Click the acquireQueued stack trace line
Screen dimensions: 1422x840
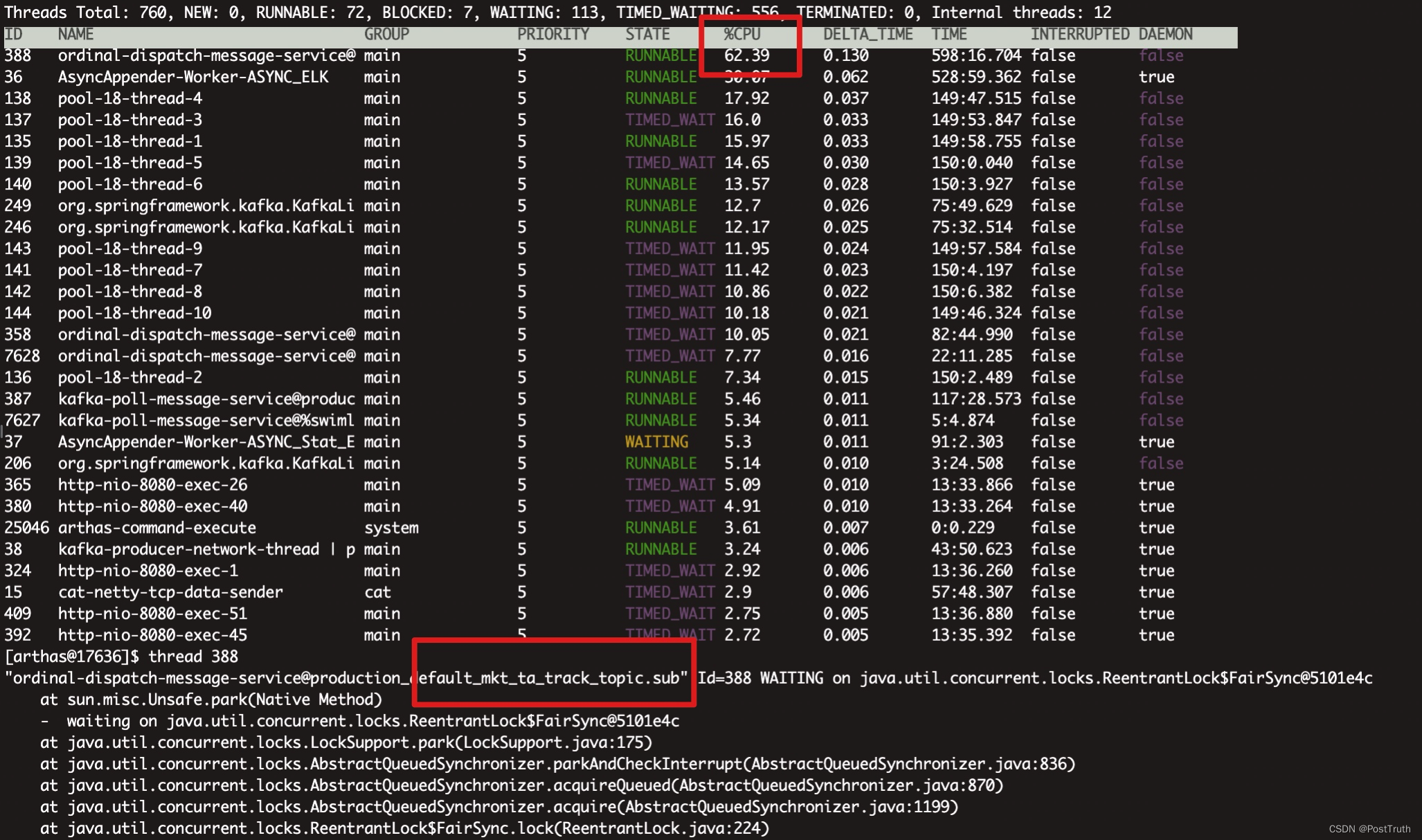click(522, 785)
